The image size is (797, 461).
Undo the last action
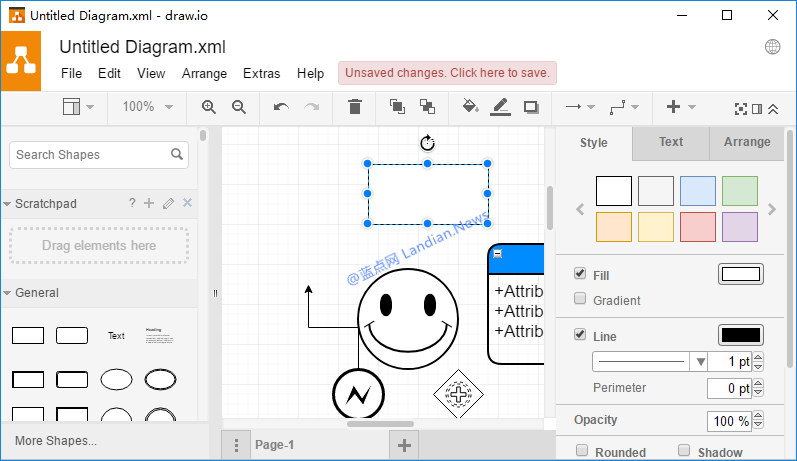[281, 107]
